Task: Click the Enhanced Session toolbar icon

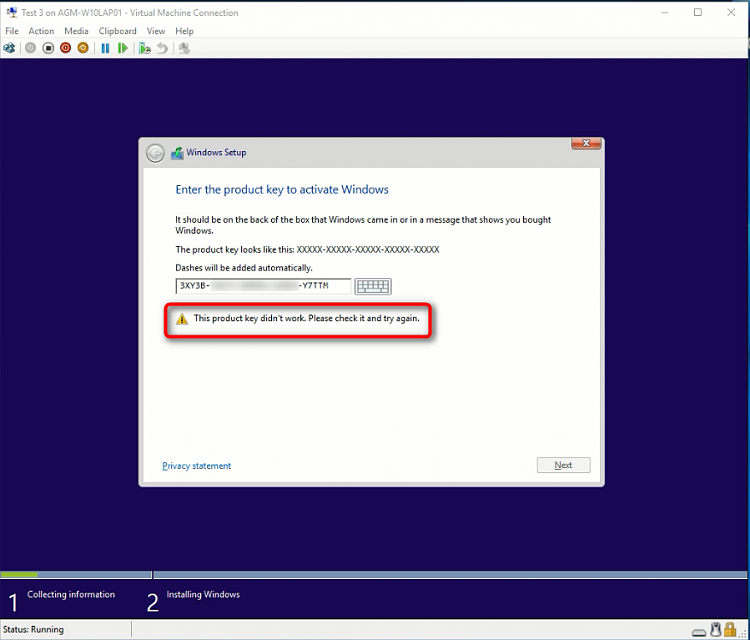Action: (x=184, y=48)
